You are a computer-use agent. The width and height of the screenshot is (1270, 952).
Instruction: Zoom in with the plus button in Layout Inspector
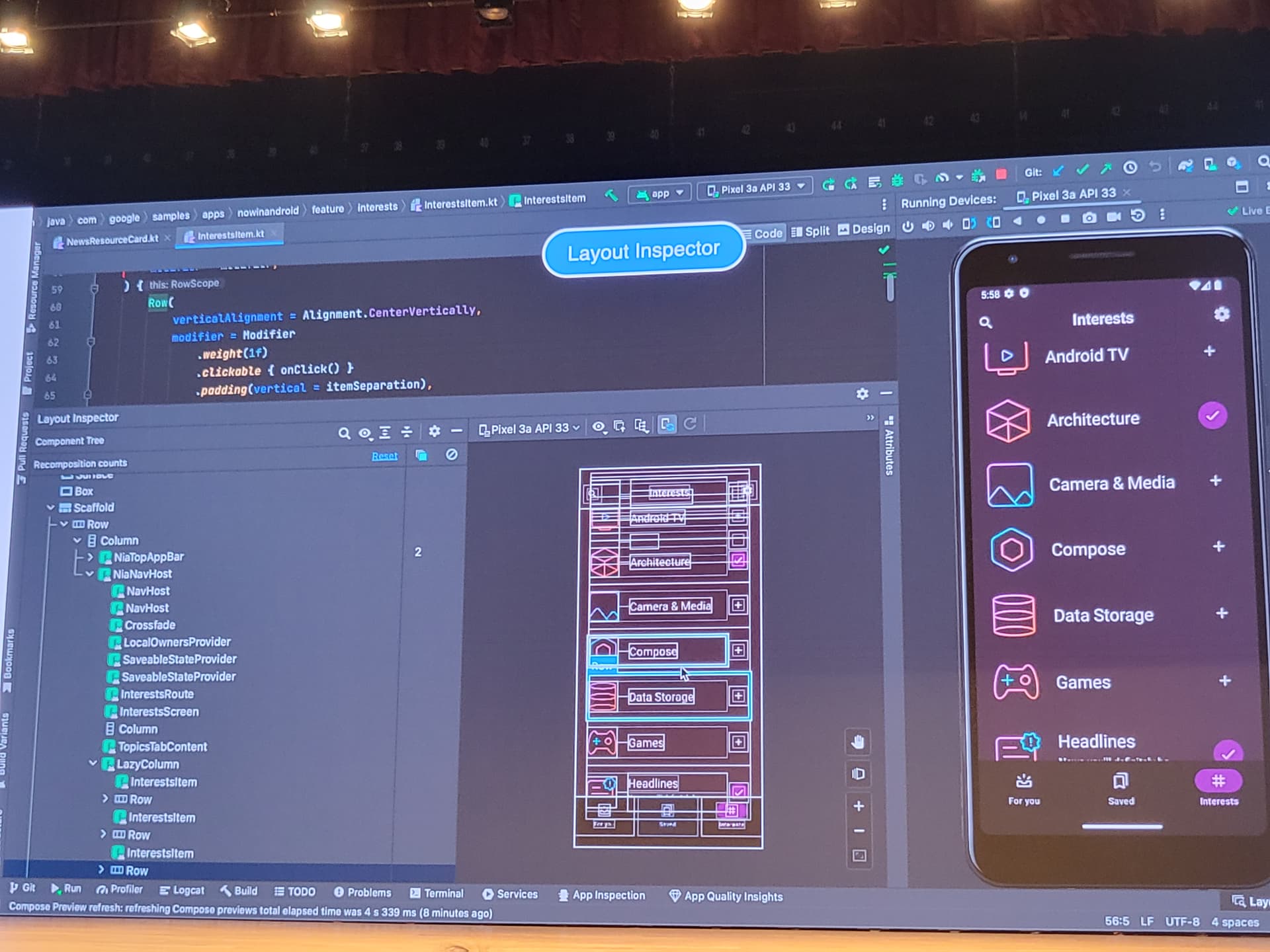tap(859, 806)
